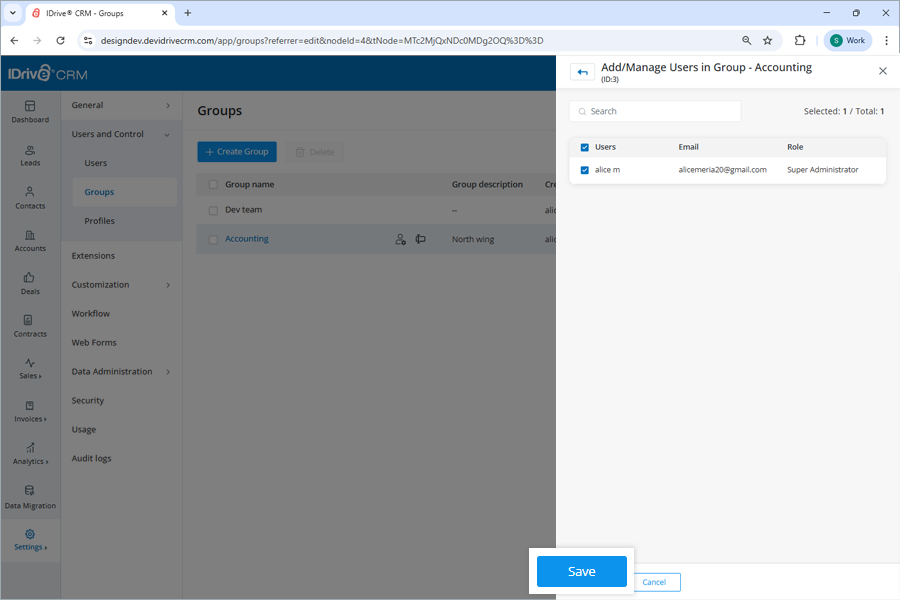Toggle the select-all Users checkbox

(x=585, y=146)
